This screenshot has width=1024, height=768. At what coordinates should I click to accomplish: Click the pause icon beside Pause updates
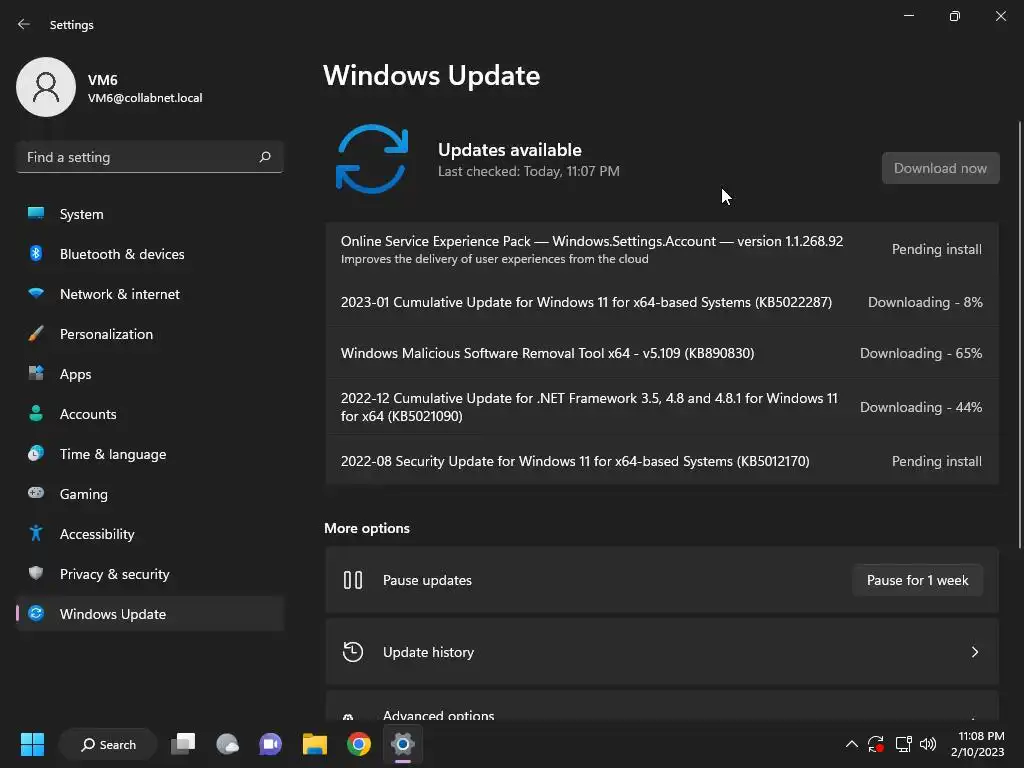(353, 580)
